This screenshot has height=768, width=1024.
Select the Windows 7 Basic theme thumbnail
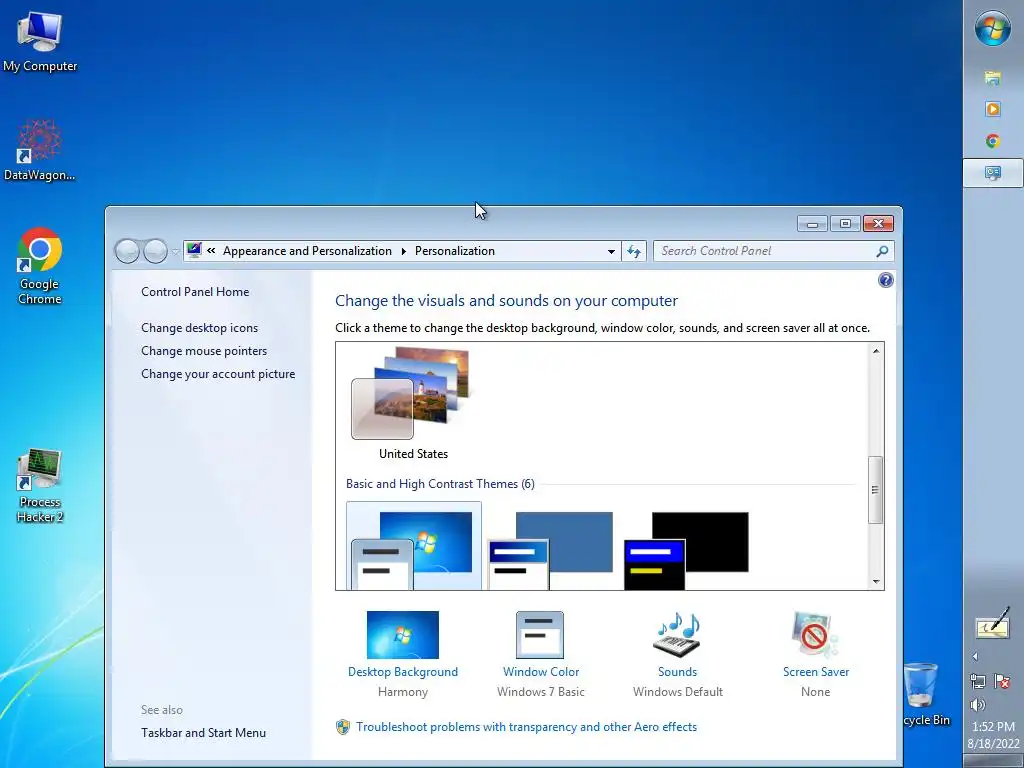click(414, 547)
